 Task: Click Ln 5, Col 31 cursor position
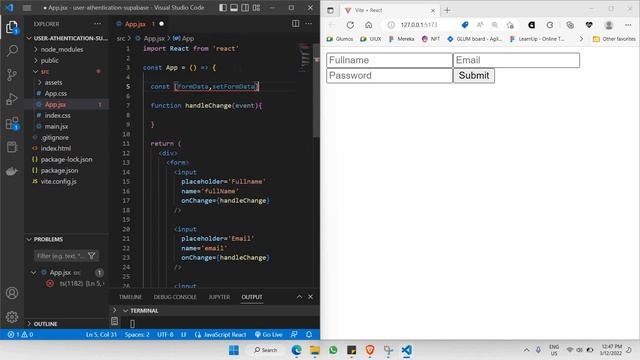(x=101, y=334)
